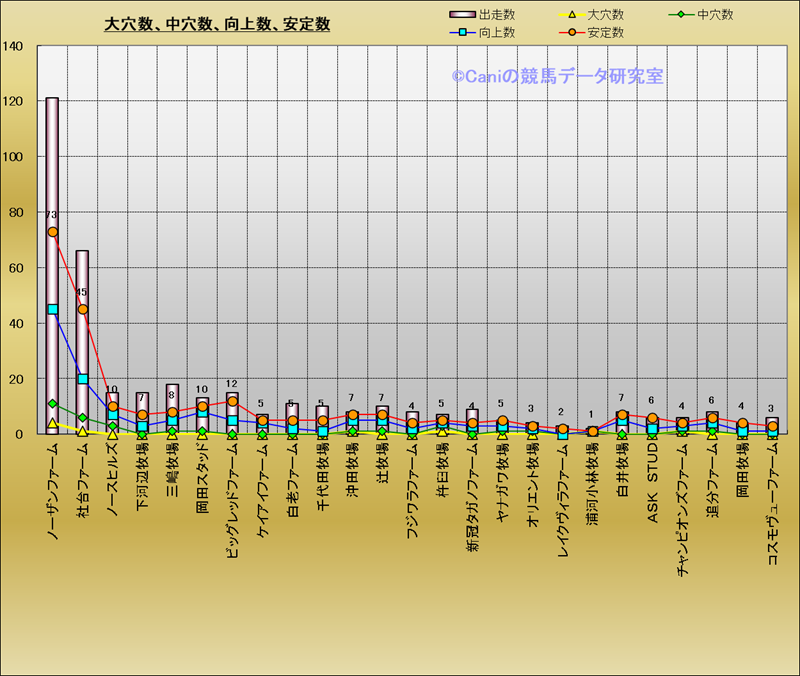
Task: Click the 出走数 legend bar icon
Action: pyautogui.click(x=463, y=15)
